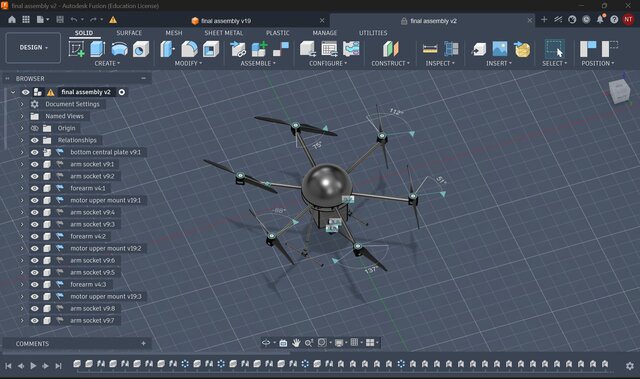Switch to the Plastic tab
This screenshot has height=379, width=640.
click(278, 33)
